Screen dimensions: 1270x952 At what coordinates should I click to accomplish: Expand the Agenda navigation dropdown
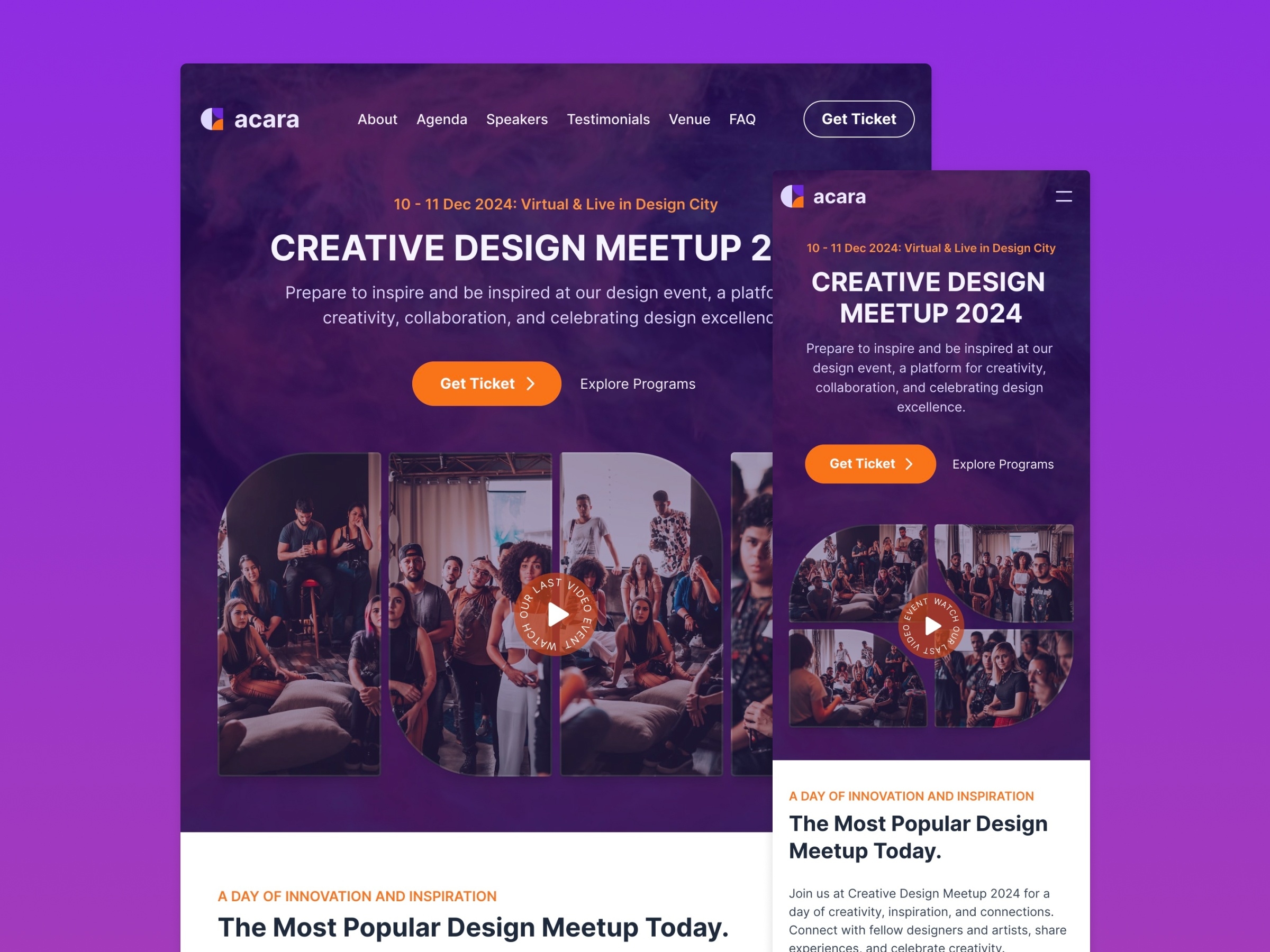tap(440, 119)
